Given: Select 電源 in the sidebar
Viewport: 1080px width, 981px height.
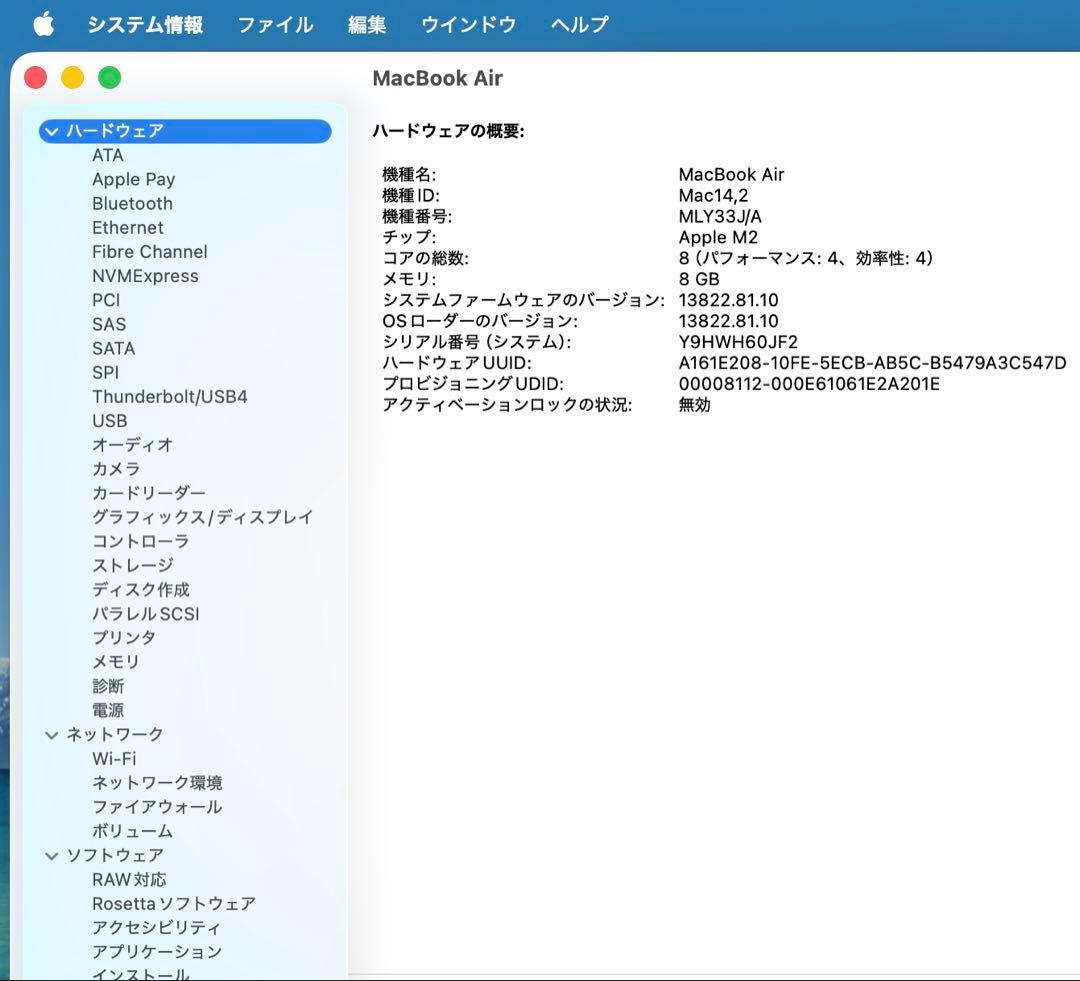Looking at the screenshot, I should (x=108, y=710).
